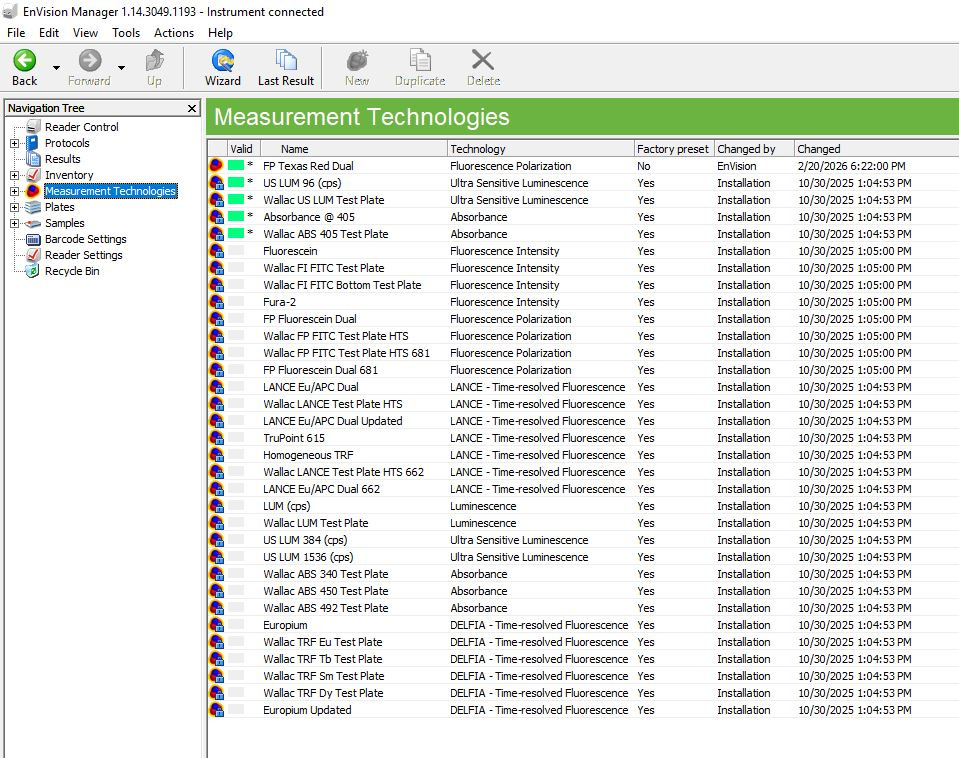
Task: Sort list by Technology column header
Action: pos(540,149)
